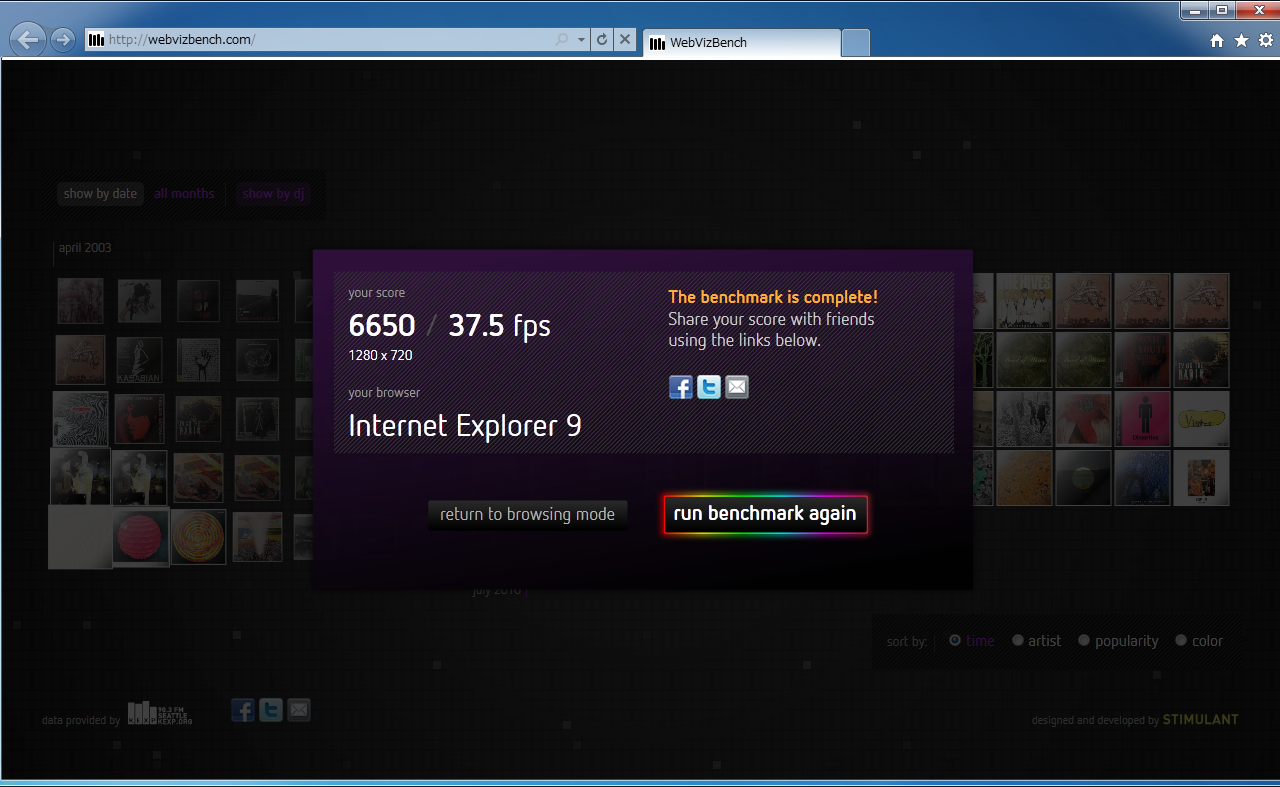Click the browser Forward arrow button
This screenshot has height=787, width=1280.
(x=63, y=40)
